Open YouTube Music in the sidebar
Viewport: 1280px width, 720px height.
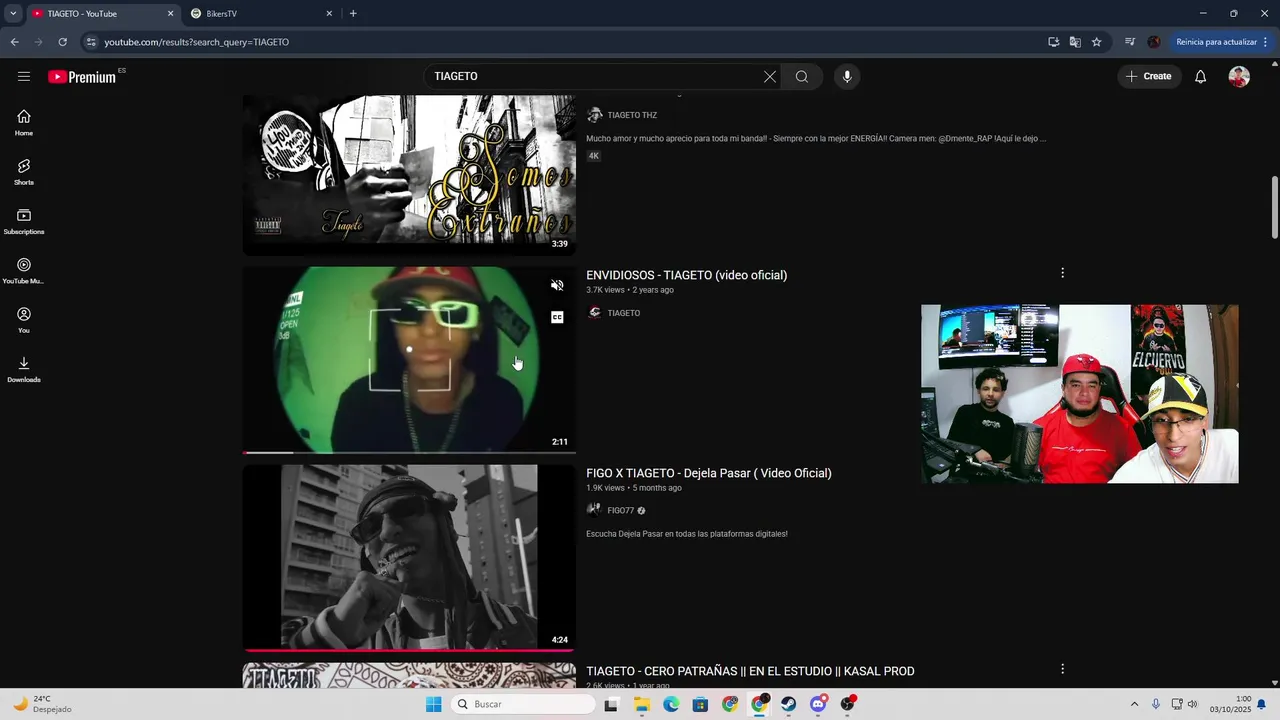24,270
